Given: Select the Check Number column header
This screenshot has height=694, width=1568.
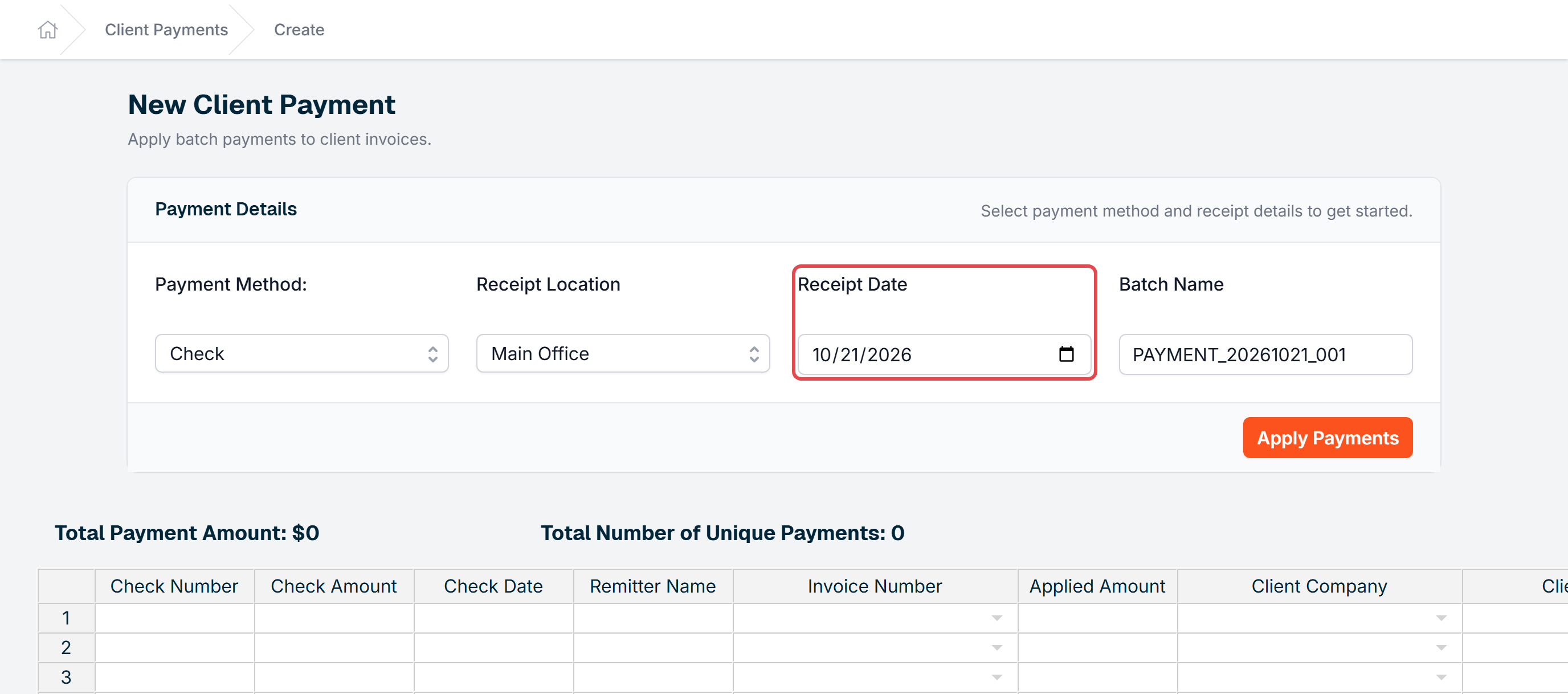Looking at the screenshot, I should coord(175,586).
